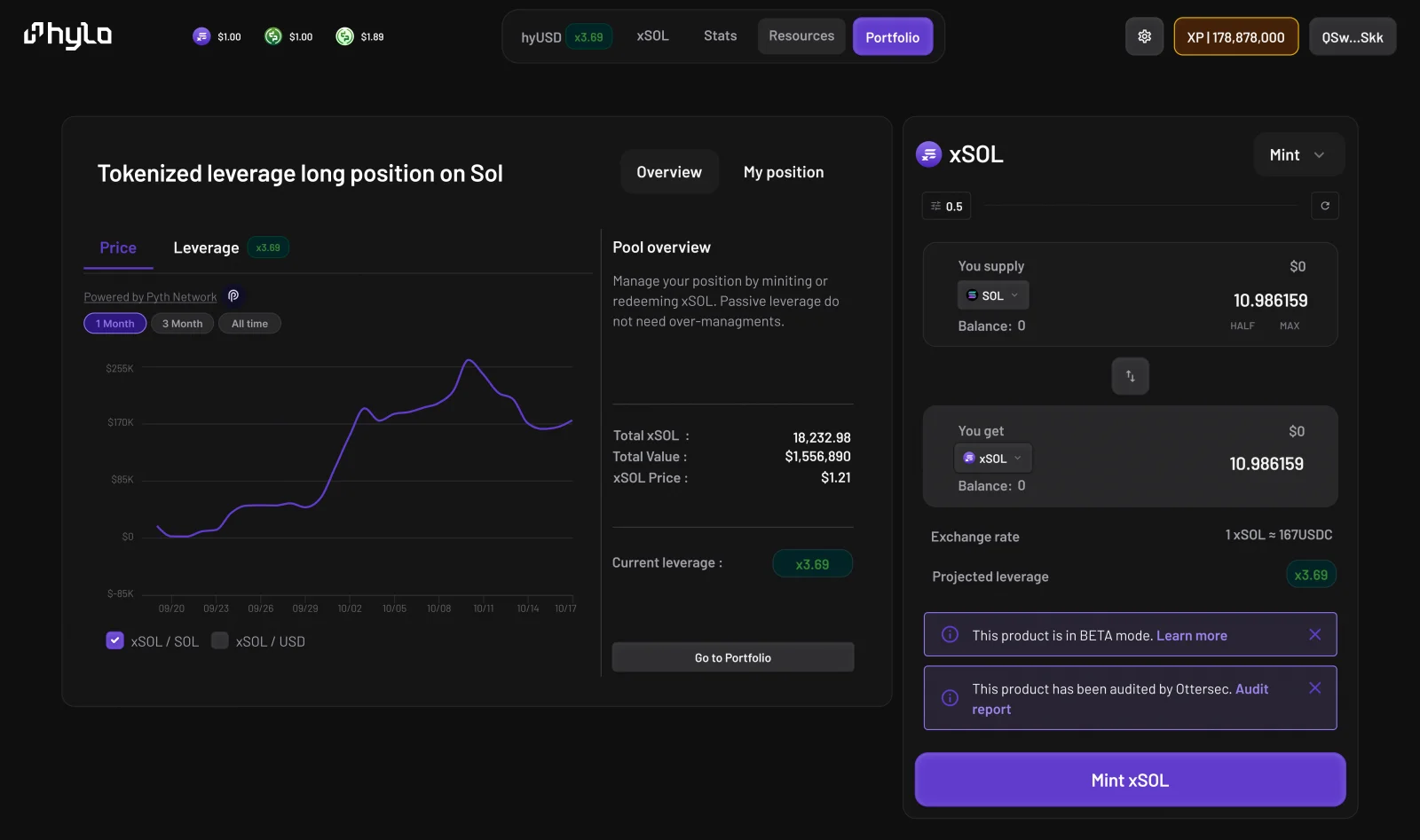This screenshot has width=1420, height=840.
Task: Select the All time chart range
Action: coord(249,324)
